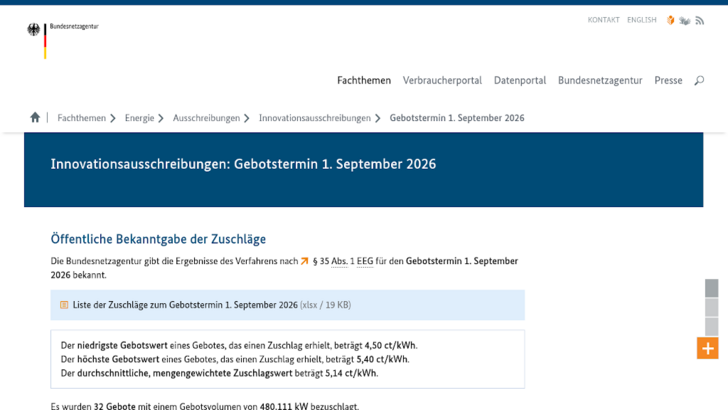Open the Bundesnetzagentur menu item

(x=600, y=80)
